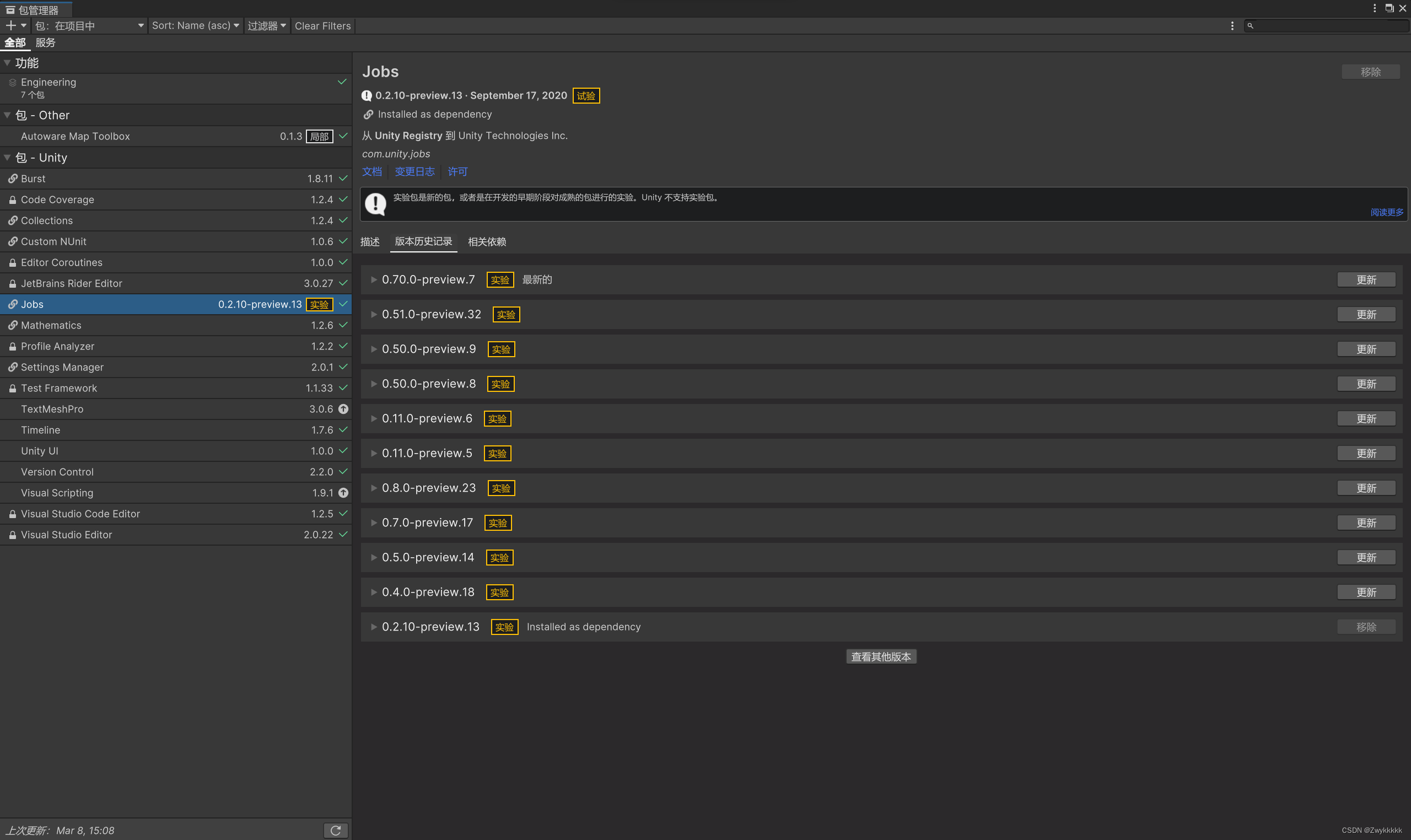Click the update arrow icon beside TextMeshPro

[343, 408]
